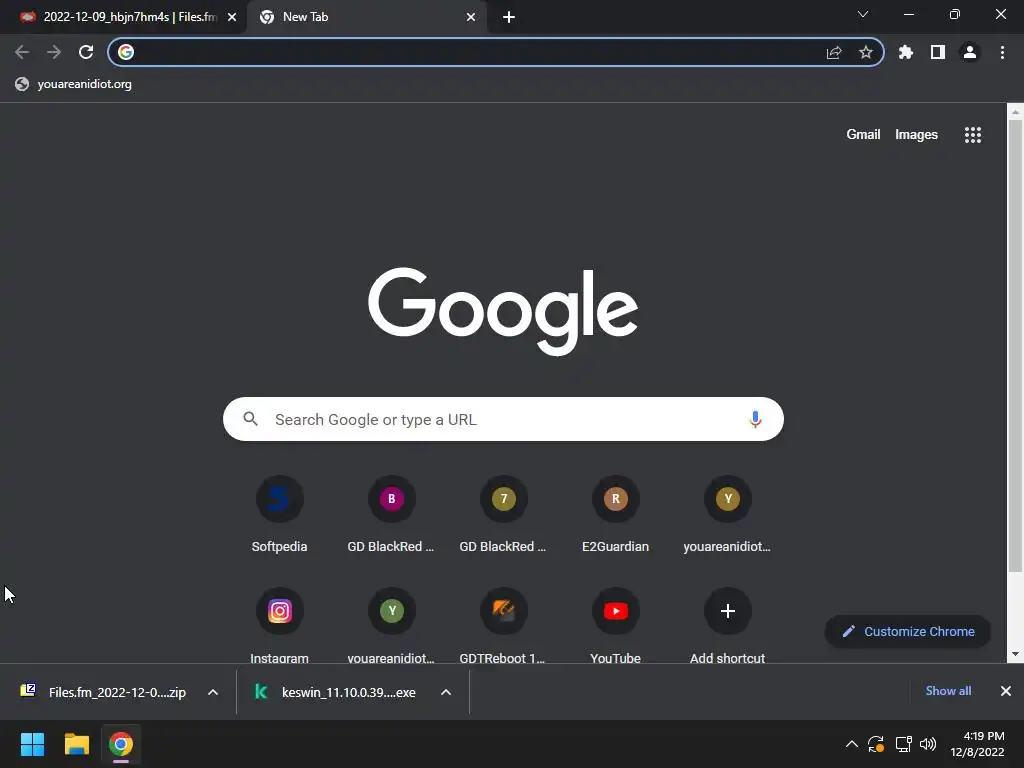Open File Explorer from taskbar
Image resolution: width=1024 pixels, height=768 pixels.
click(x=76, y=744)
